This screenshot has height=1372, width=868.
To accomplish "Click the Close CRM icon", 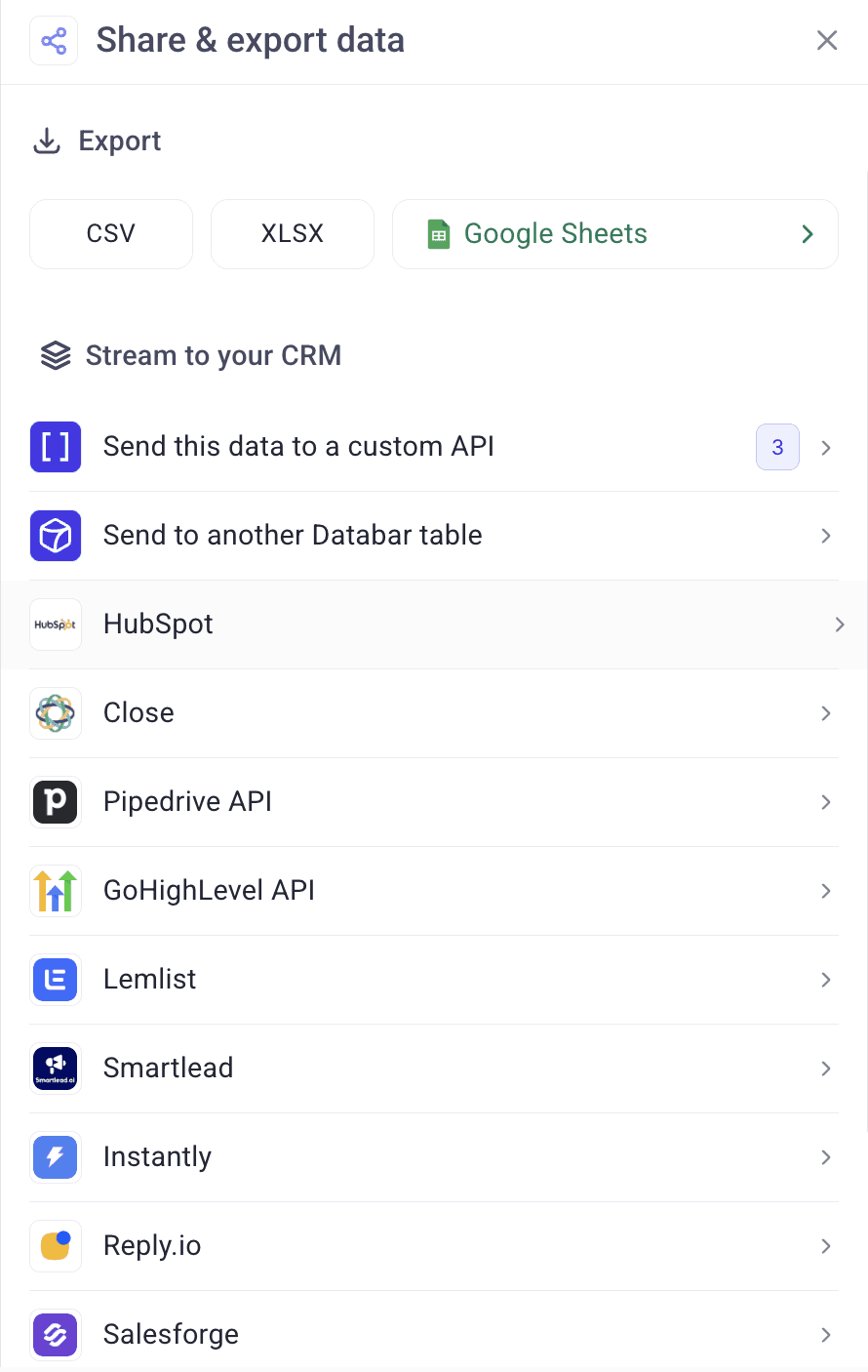I will (56, 712).
